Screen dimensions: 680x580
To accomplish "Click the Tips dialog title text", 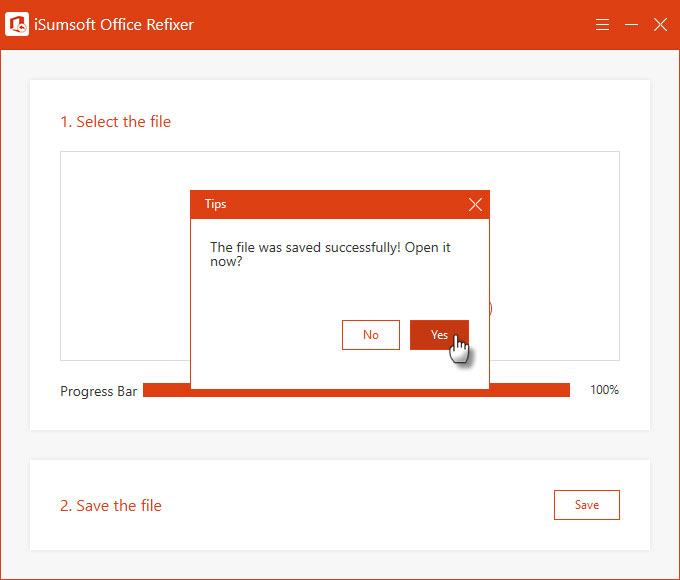I will 216,204.
